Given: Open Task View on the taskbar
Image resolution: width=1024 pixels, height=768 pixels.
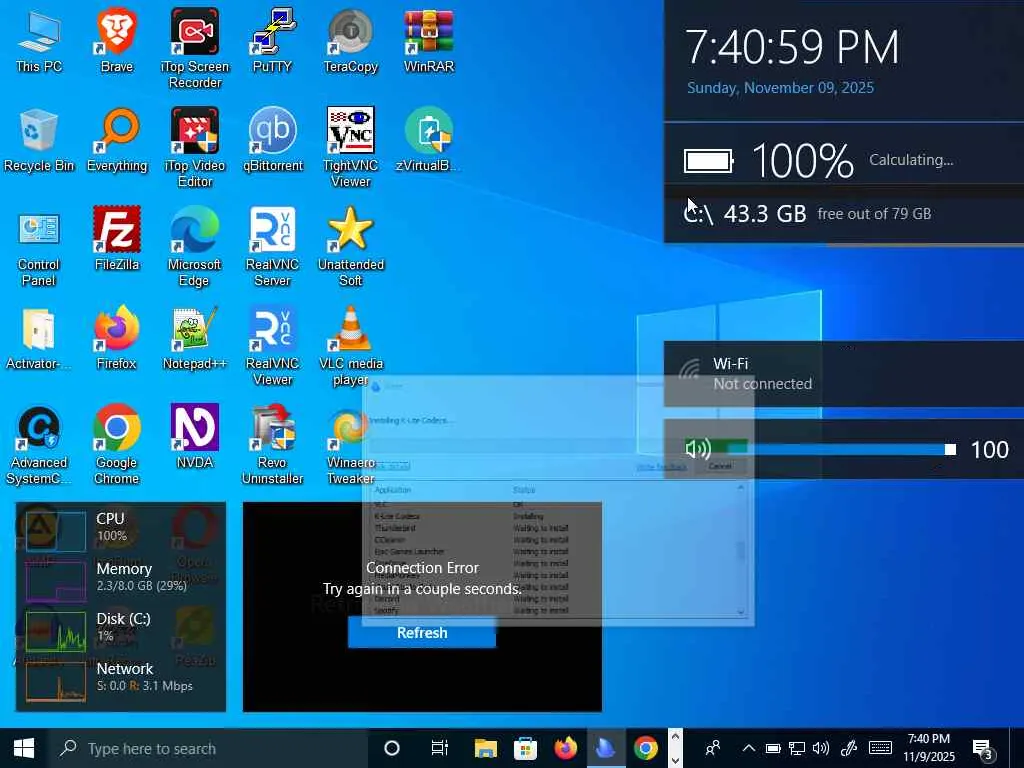Looking at the screenshot, I should pos(440,748).
